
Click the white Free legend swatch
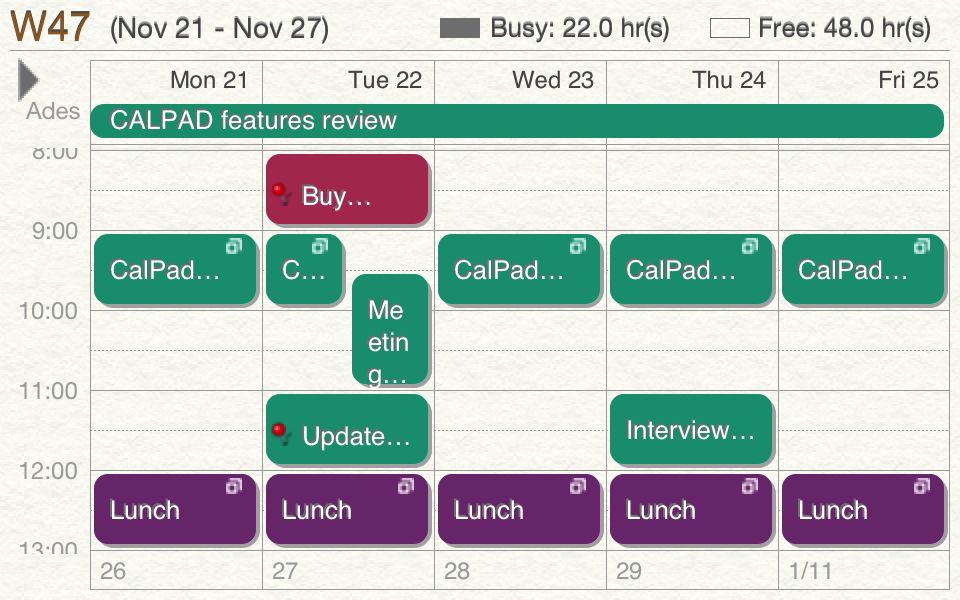pos(730,28)
